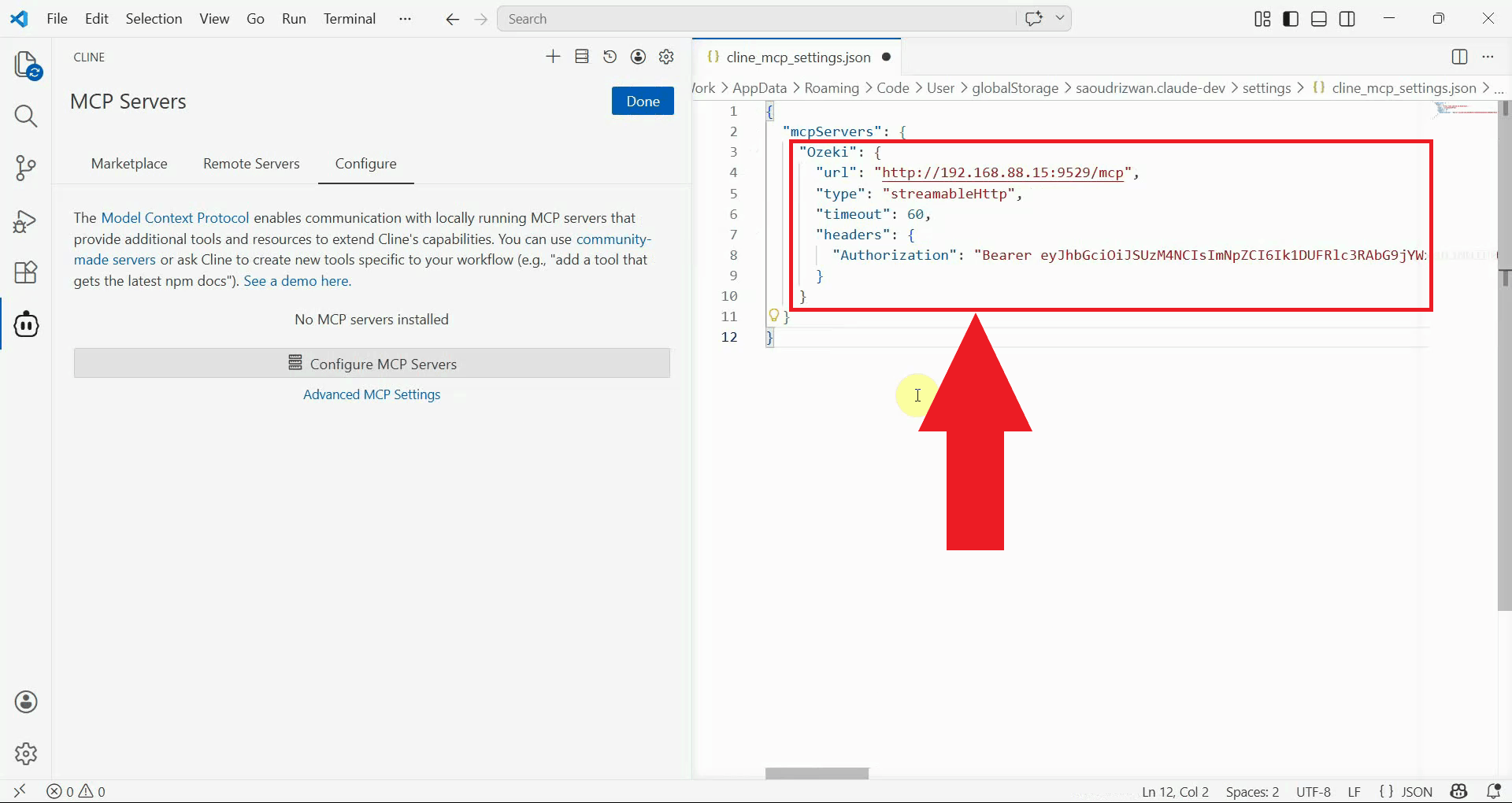Click the Roaming breadcrumb segment

[x=832, y=88]
